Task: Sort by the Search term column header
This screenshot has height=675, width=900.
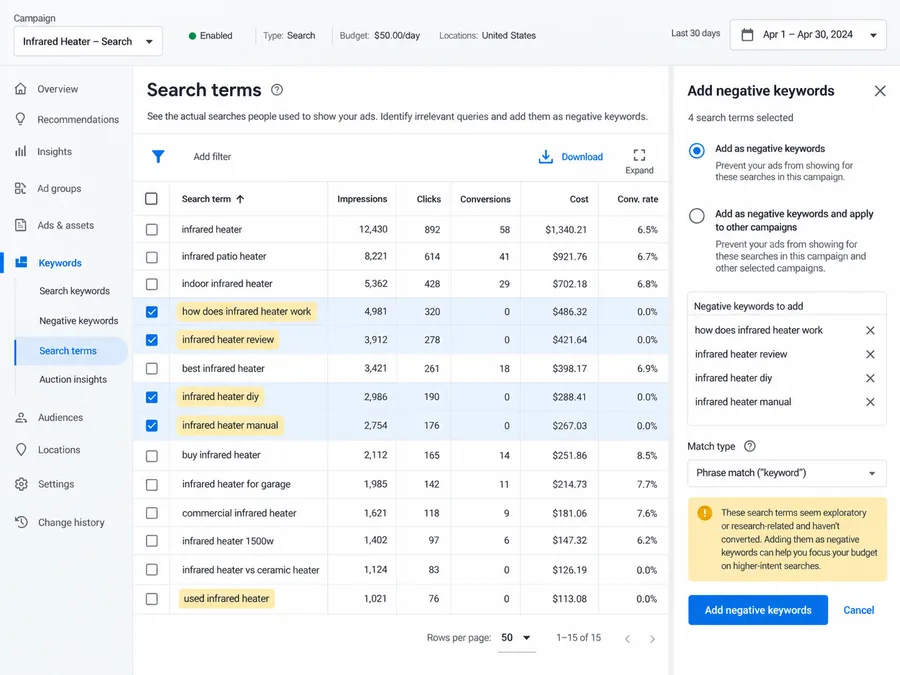Action: (213, 199)
